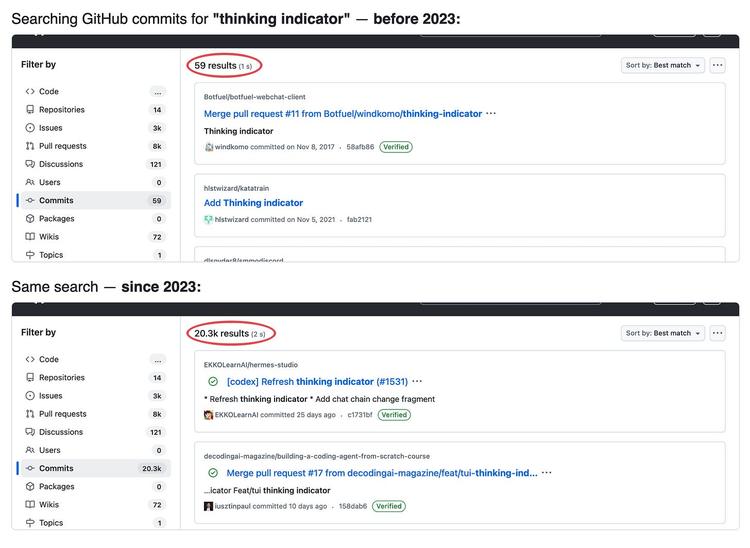Image resolution: width=750 pixels, height=548 pixels.
Task: Open Merge pull request #11 commit link
Action: [x=343, y=114]
